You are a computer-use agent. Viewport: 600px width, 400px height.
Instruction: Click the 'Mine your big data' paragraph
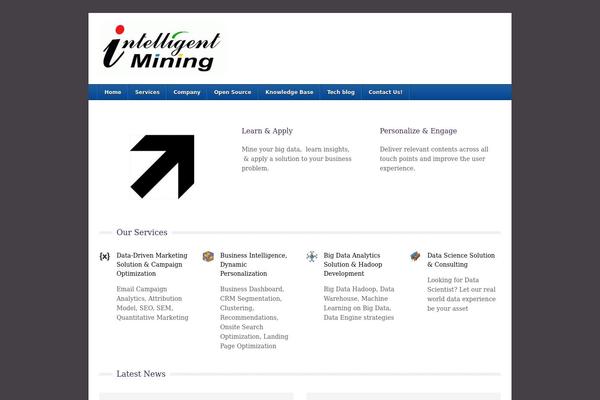click(297, 159)
